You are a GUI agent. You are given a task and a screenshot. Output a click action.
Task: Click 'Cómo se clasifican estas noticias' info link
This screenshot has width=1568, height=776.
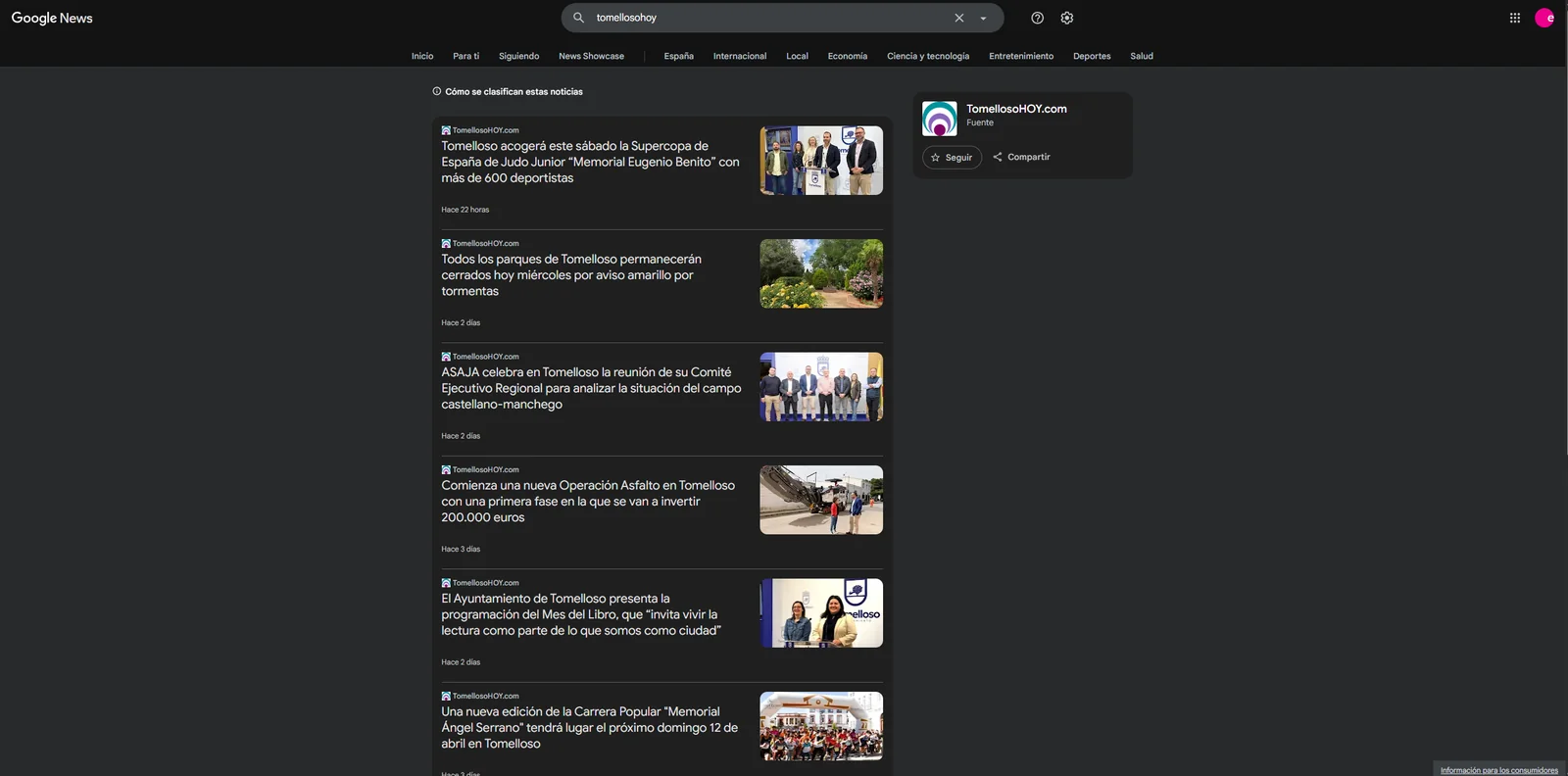click(508, 91)
